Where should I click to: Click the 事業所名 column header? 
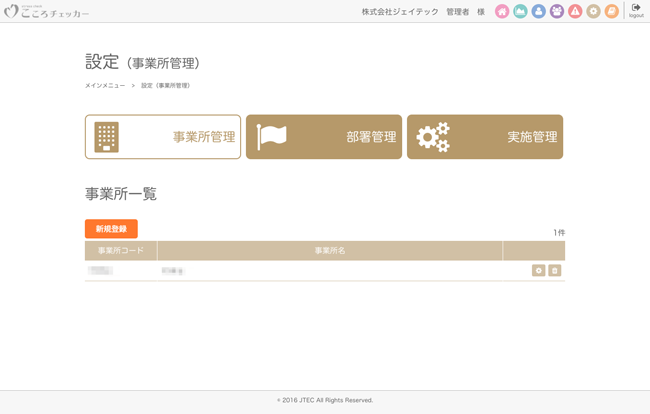pyautogui.click(x=330, y=250)
